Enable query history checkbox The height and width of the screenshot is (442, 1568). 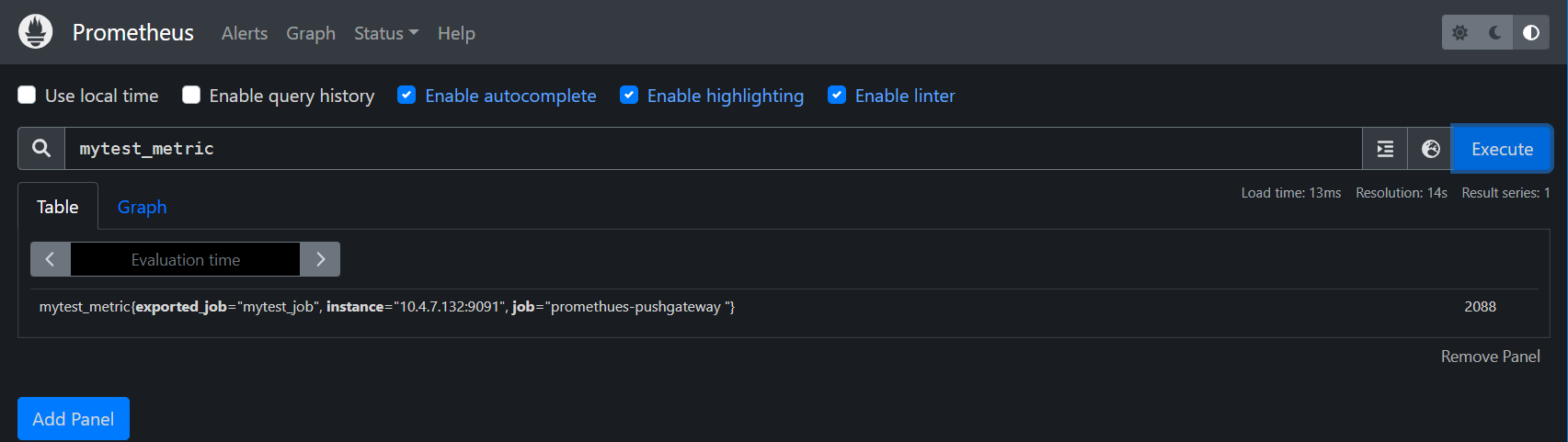coord(191,96)
